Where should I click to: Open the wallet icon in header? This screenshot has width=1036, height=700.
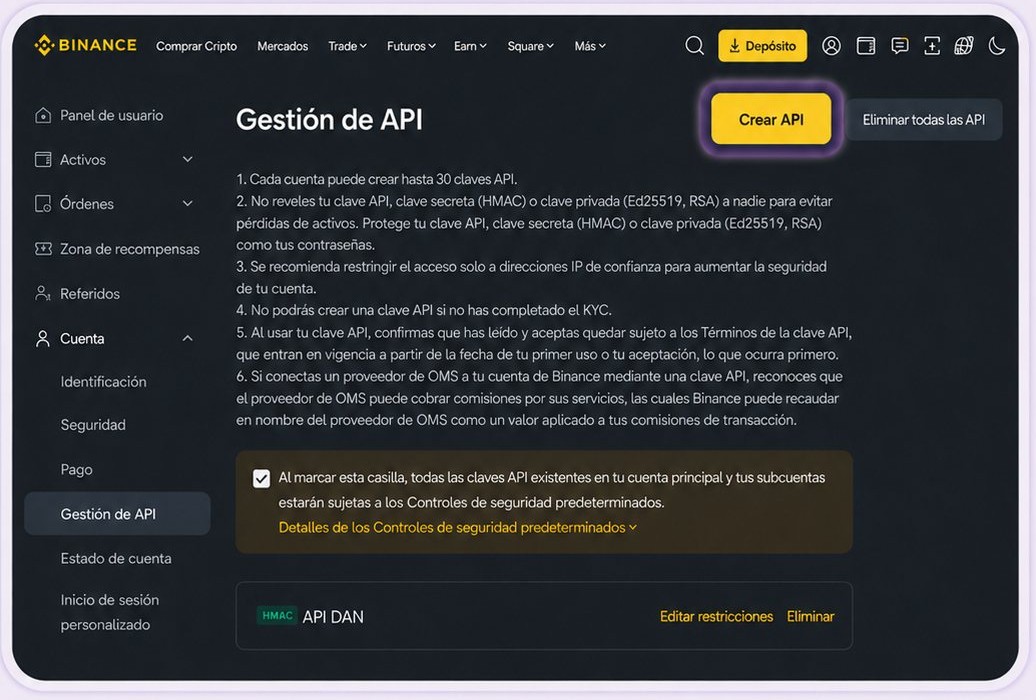[866, 46]
